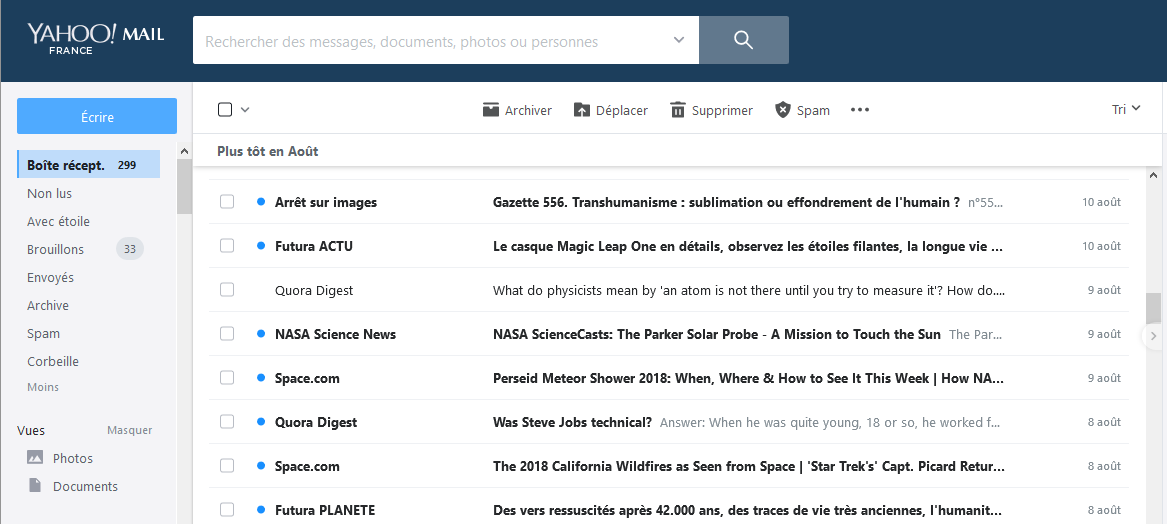Click the message list scrollbar thumb
The width and height of the screenshot is (1167, 524).
[x=1154, y=307]
